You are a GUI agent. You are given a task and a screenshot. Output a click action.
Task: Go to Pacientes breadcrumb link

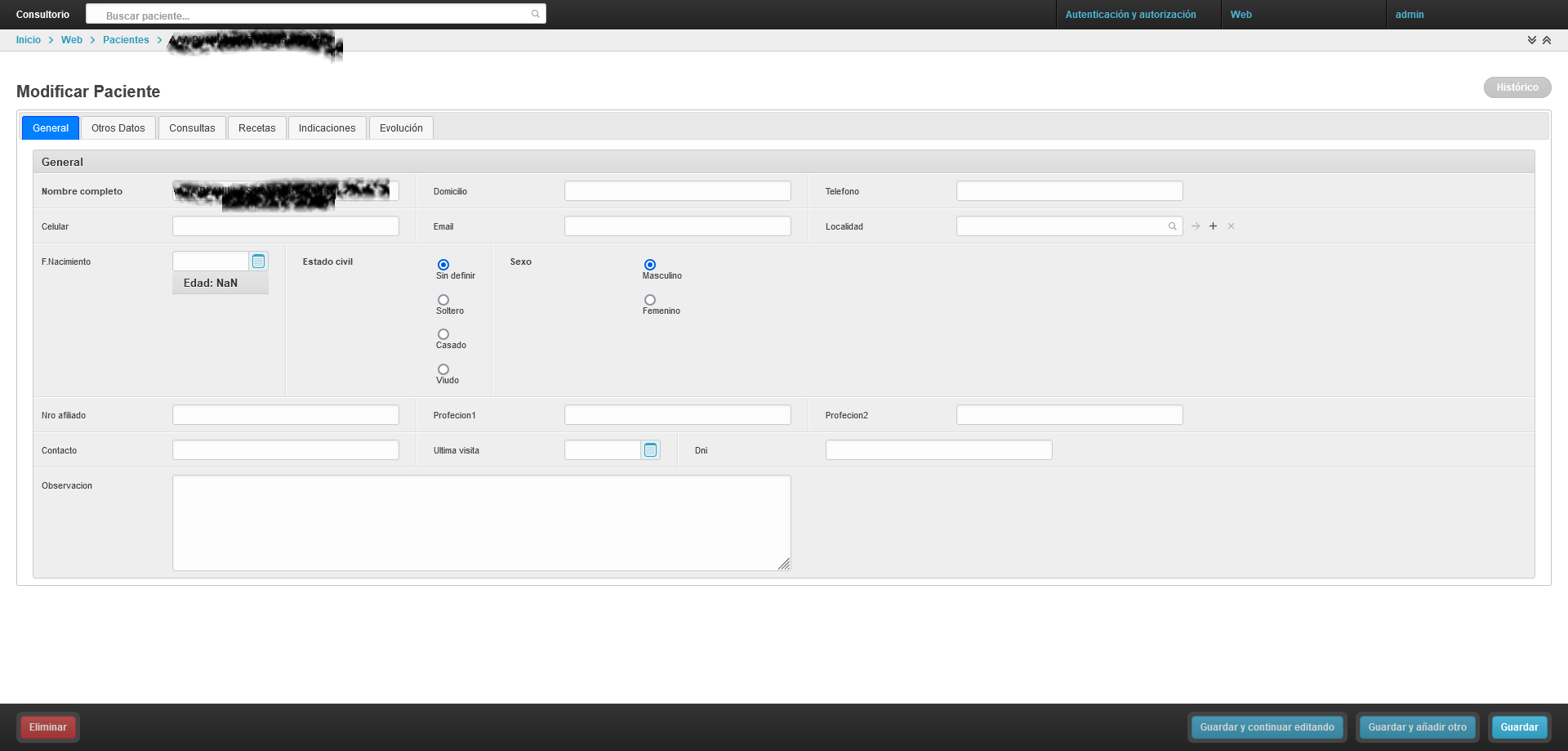tap(126, 40)
